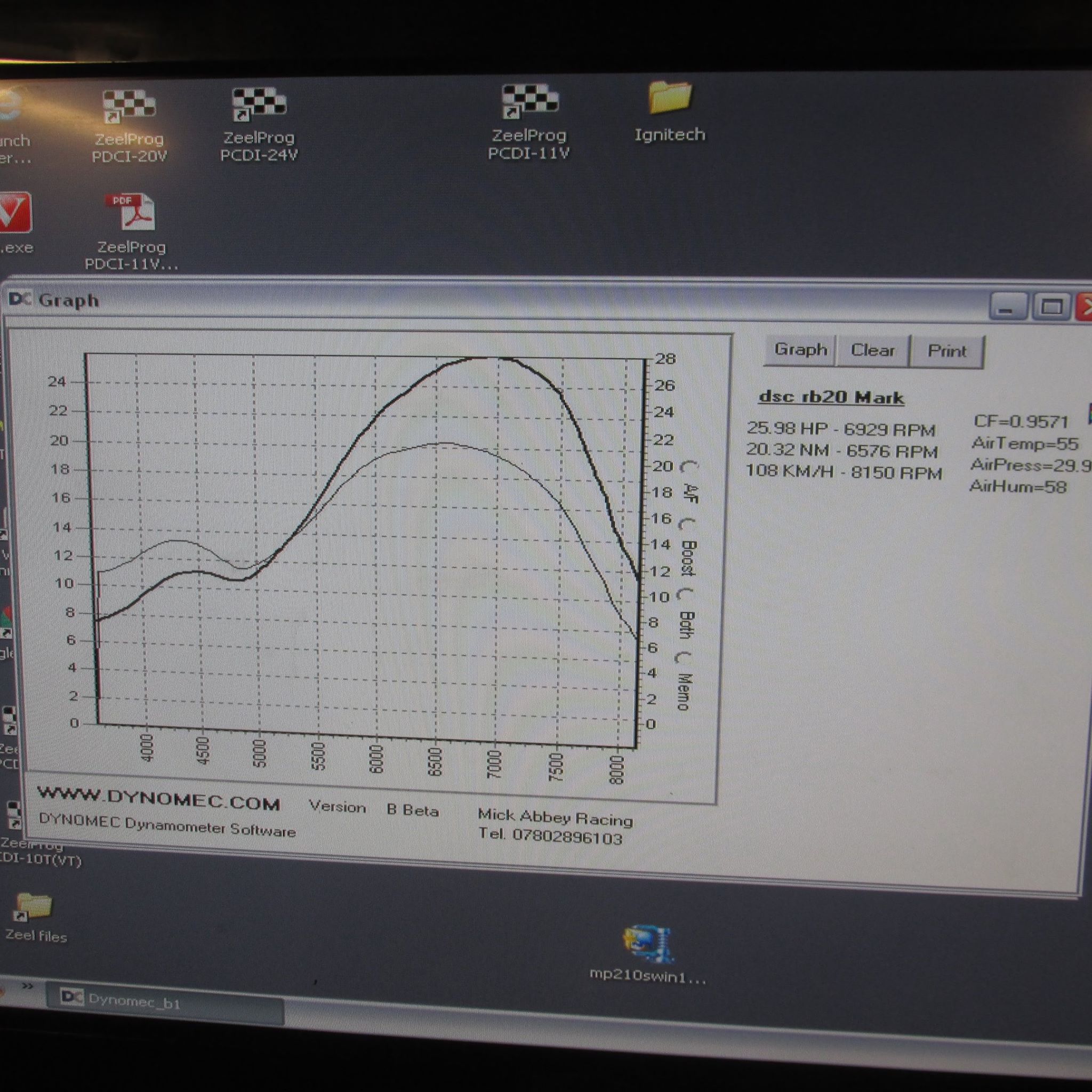1092x1092 pixels.
Task: Click the AirTemp=55 value
Action: coord(1025,443)
